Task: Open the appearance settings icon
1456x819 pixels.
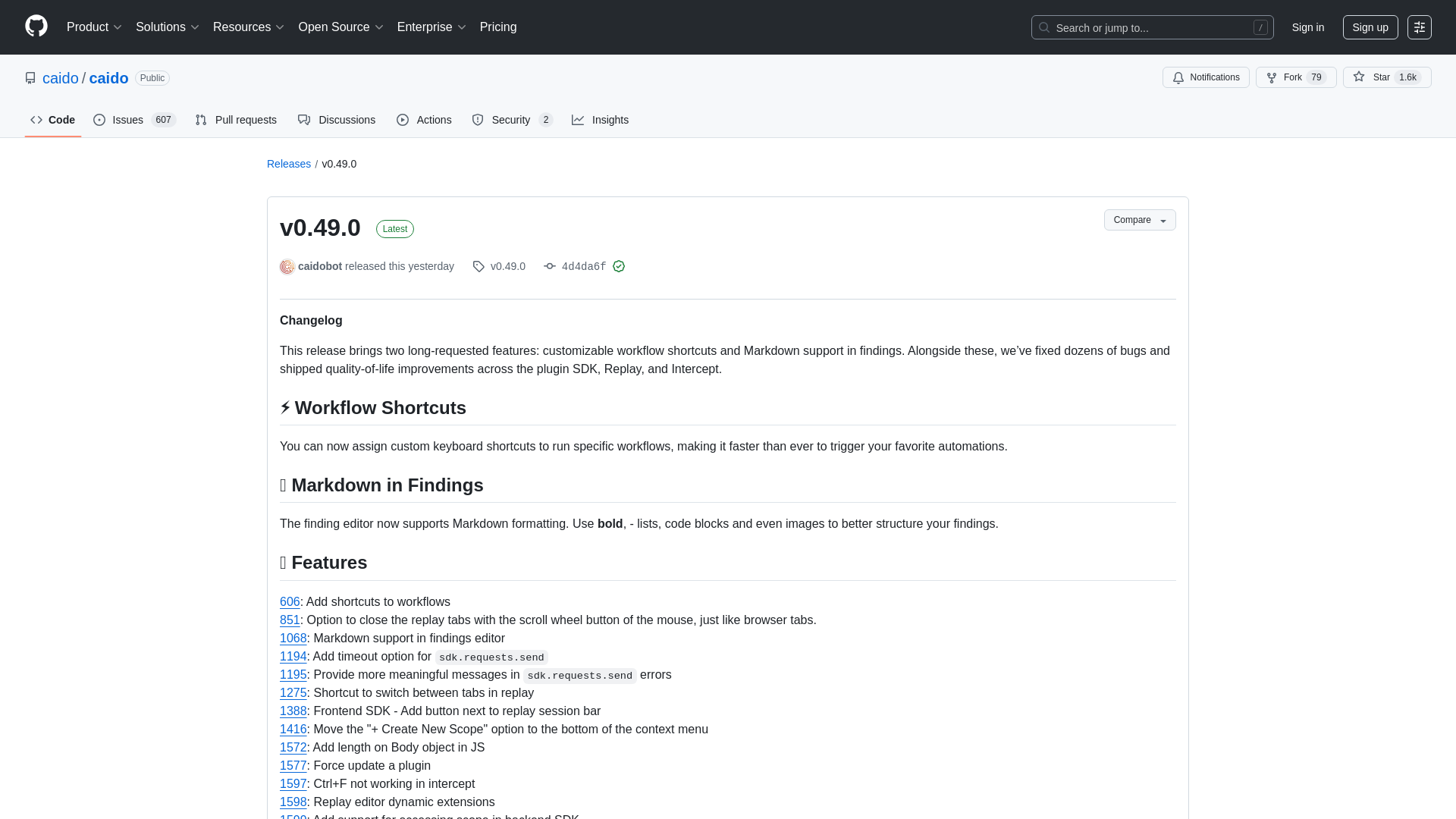Action: click(1420, 27)
